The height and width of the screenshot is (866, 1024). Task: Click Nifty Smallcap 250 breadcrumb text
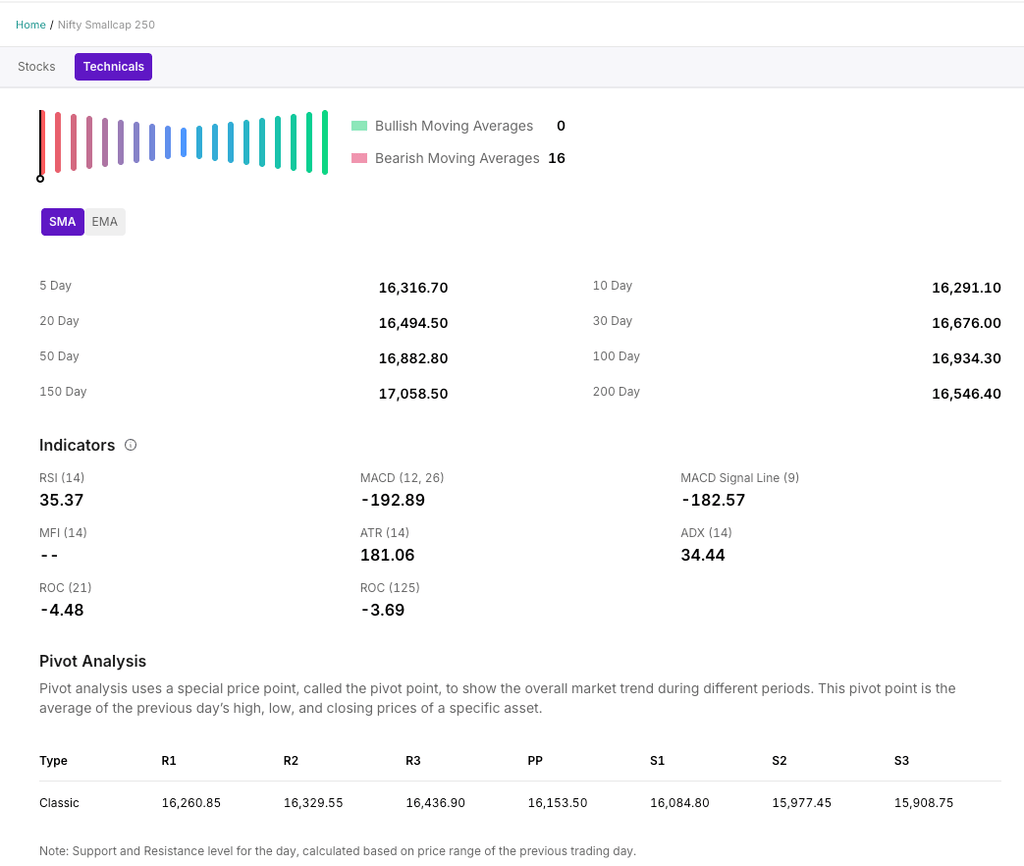(x=107, y=24)
